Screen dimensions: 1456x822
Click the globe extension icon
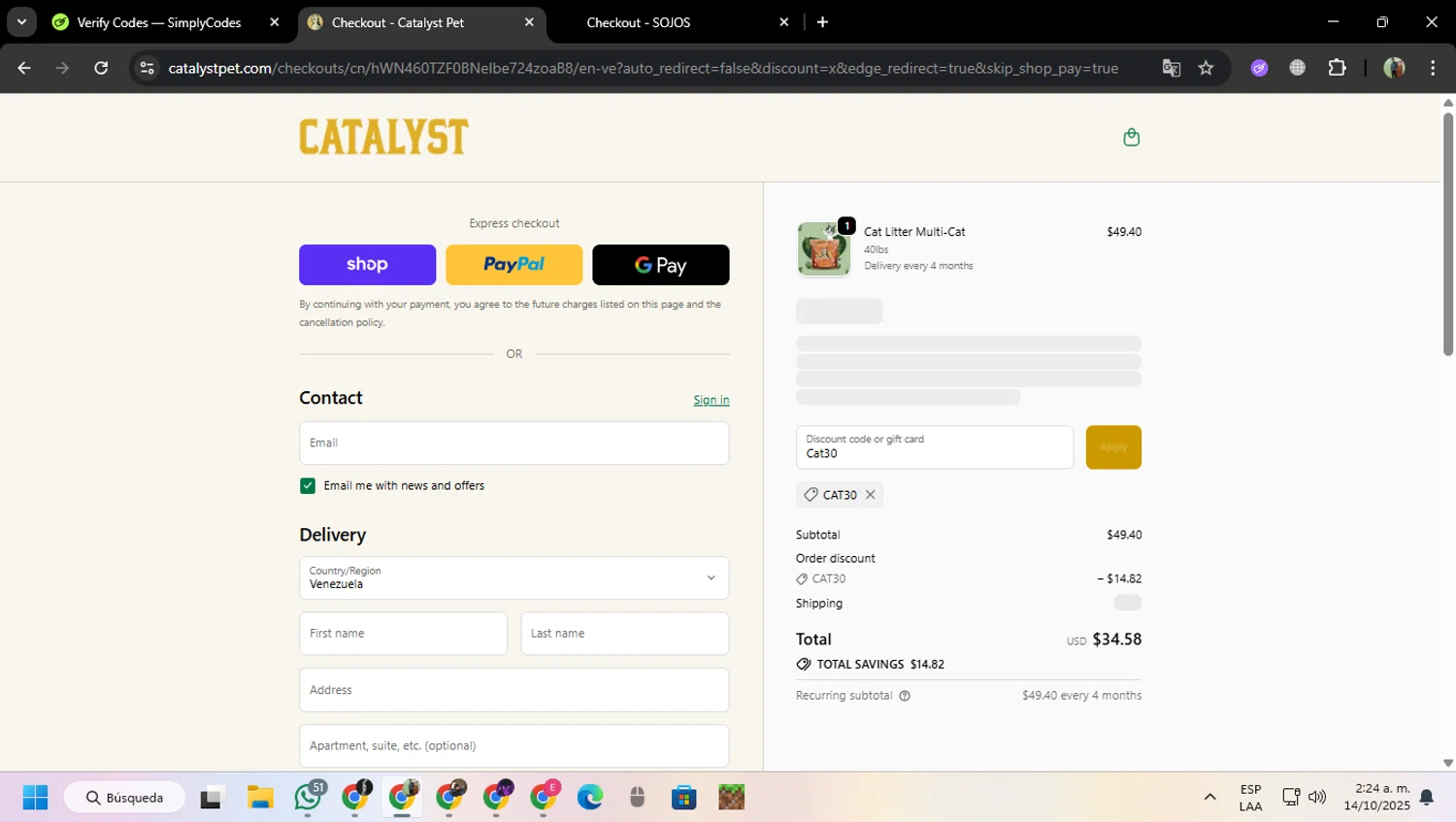[x=1298, y=68]
